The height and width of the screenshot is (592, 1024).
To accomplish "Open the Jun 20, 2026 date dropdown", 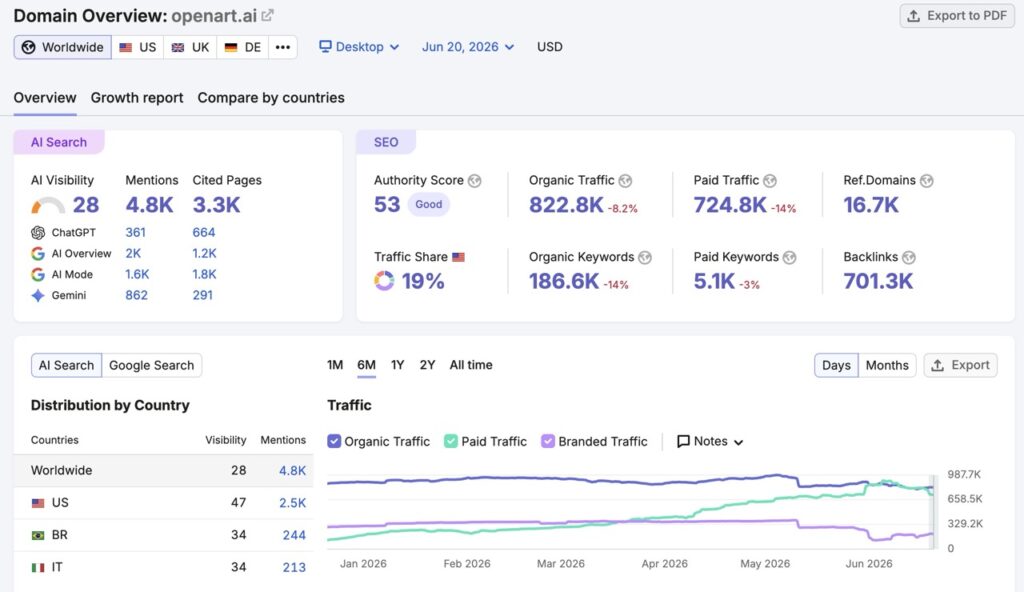I will pyautogui.click(x=468, y=47).
